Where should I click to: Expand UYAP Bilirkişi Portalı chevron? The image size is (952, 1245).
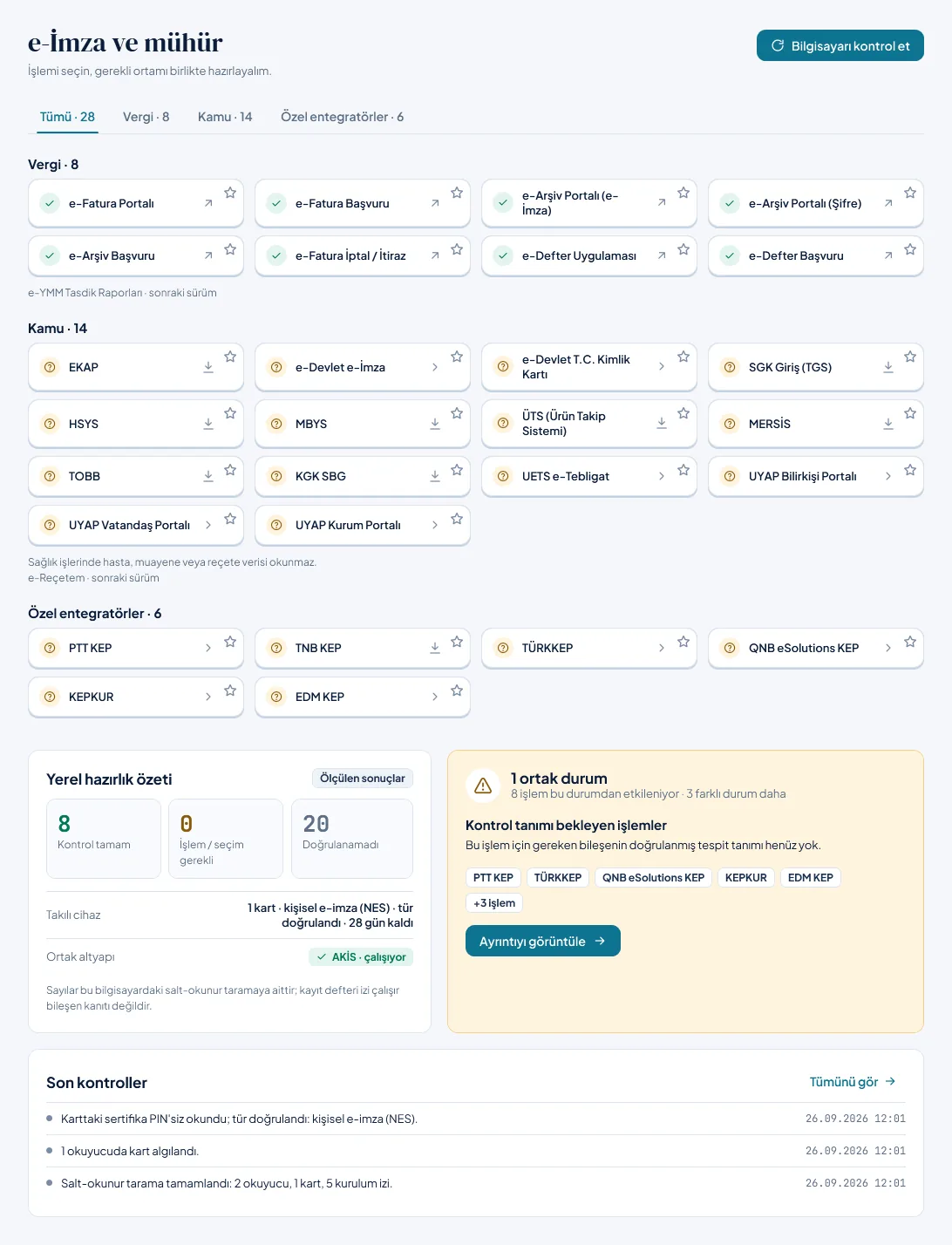pyautogui.click(x=888, y=476)
